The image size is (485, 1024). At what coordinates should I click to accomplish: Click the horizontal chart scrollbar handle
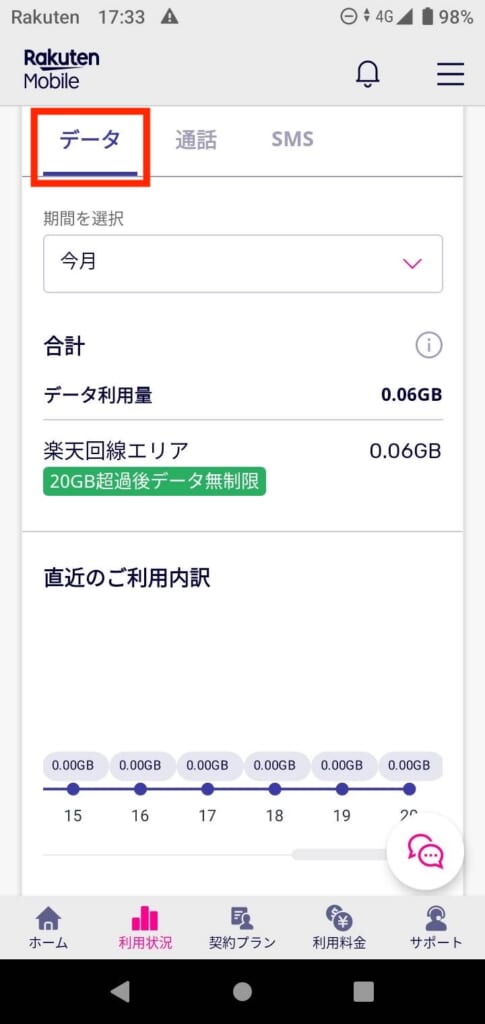click(x=339, y=854)
